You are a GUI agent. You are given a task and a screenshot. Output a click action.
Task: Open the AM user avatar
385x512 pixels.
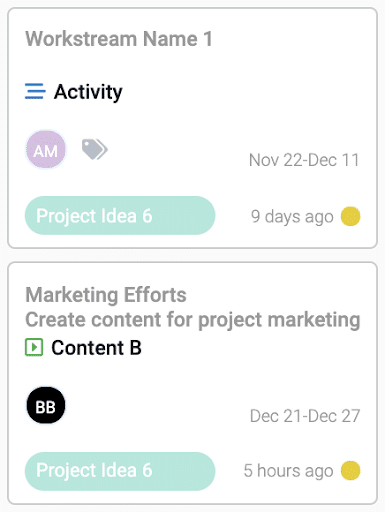pyautogui.click(x=46, y=149)
